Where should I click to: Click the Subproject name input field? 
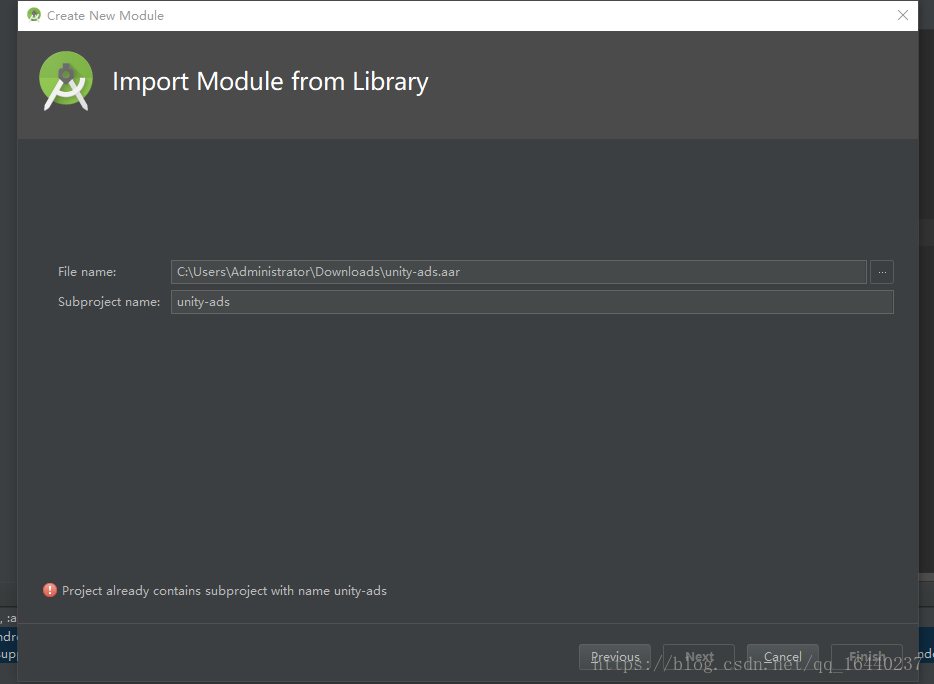pyautogui.click(x=532, y=301)
